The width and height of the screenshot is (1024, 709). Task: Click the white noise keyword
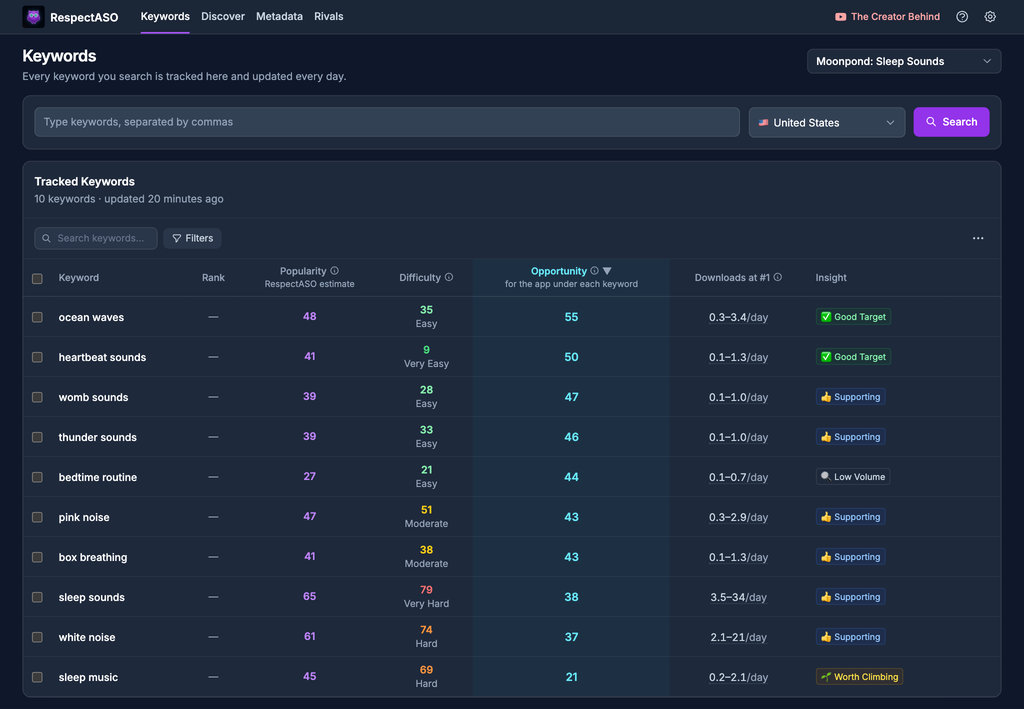click(87, 637)
